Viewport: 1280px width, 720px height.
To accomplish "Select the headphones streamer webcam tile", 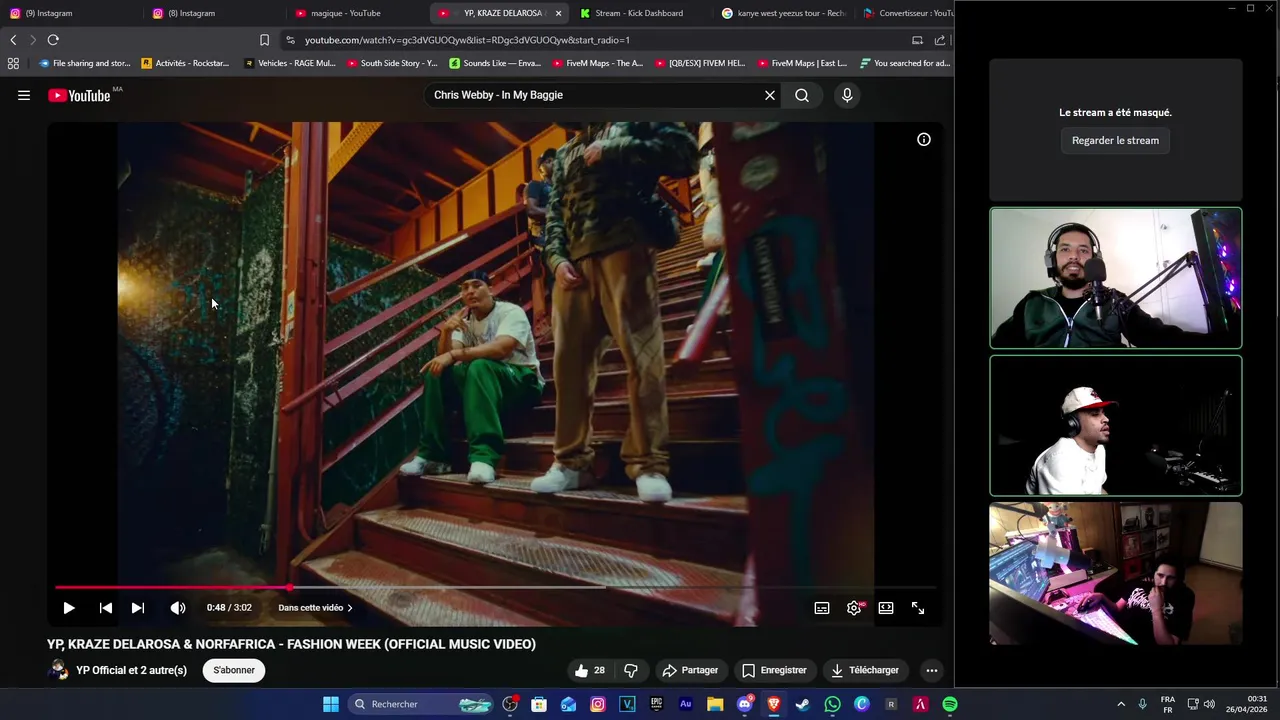I will coord(1116,278).
